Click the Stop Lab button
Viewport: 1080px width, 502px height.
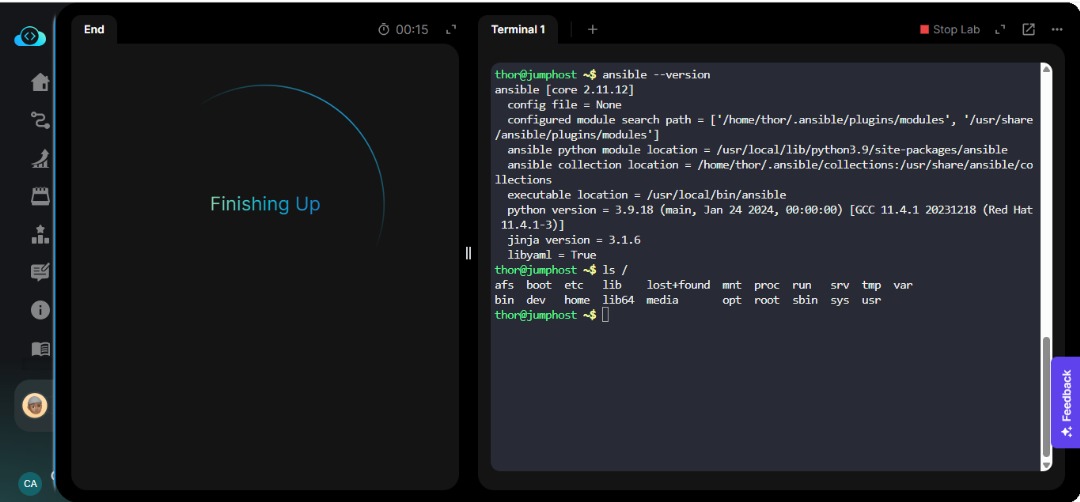(x=950, y=30)
